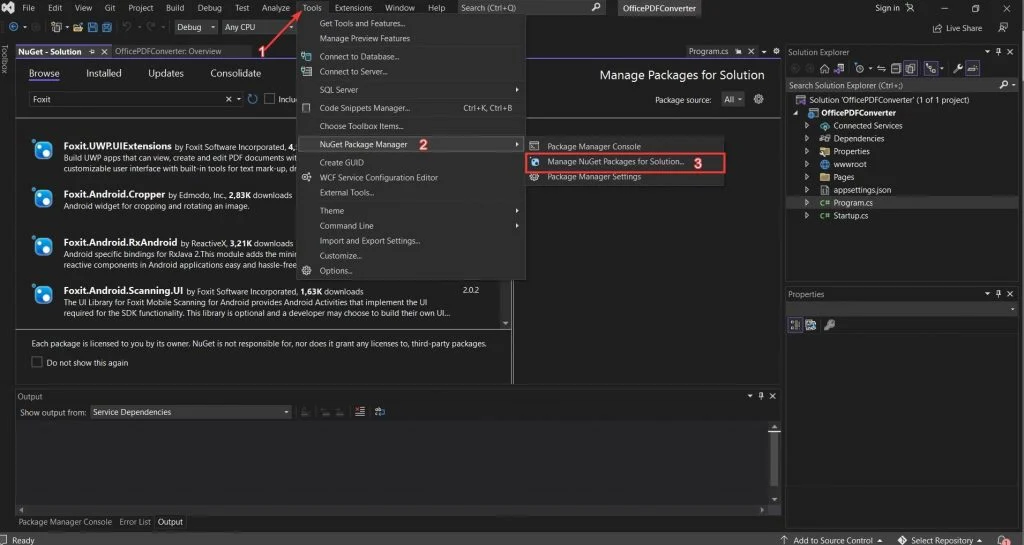Click Alphabetical sort icon in Properties panel
This screenshot has width=1024, height=545.
pos(811,324)
